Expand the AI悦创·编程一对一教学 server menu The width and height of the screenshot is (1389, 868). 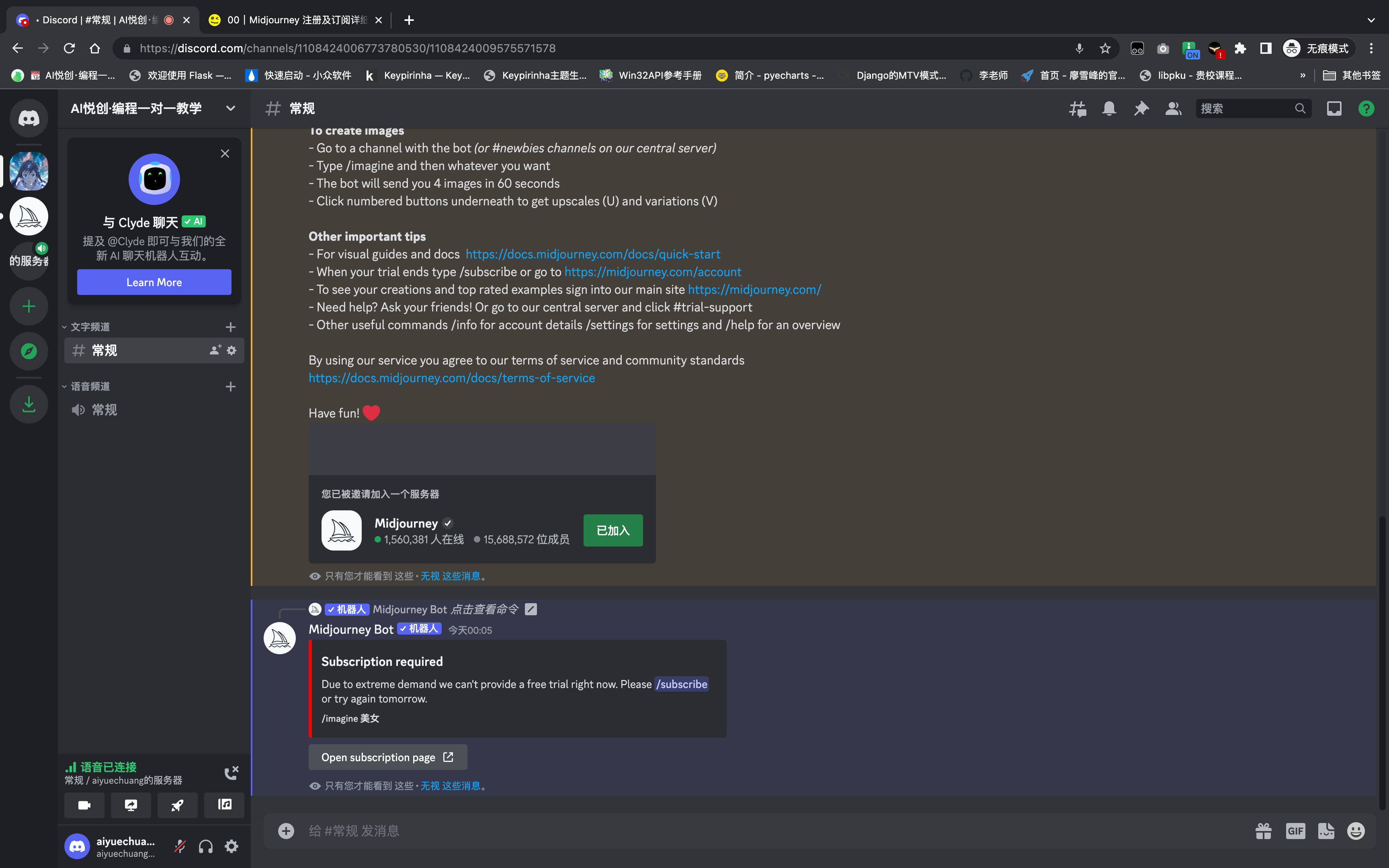(153, 108)
